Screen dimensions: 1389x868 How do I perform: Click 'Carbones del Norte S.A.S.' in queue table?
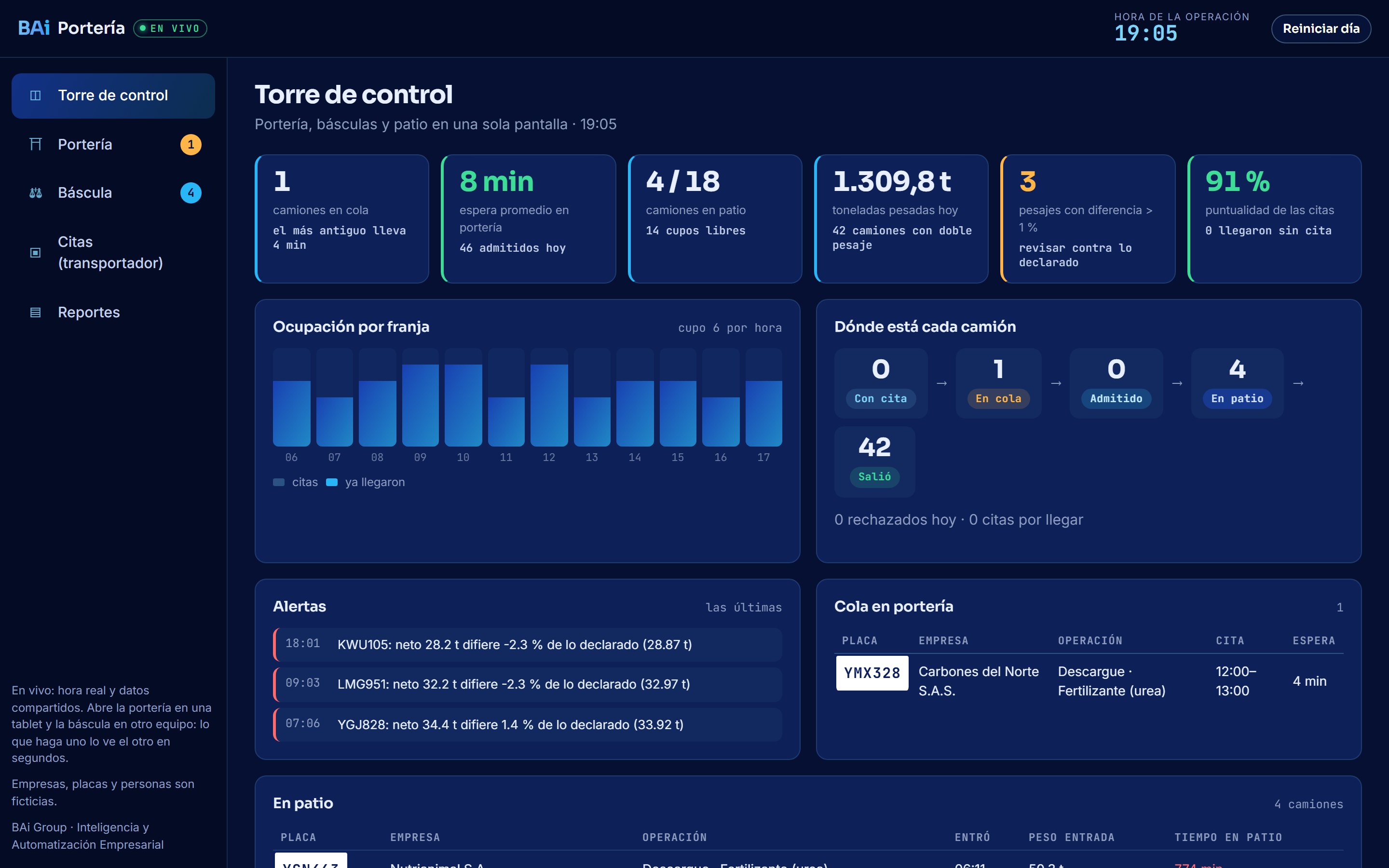979,681
